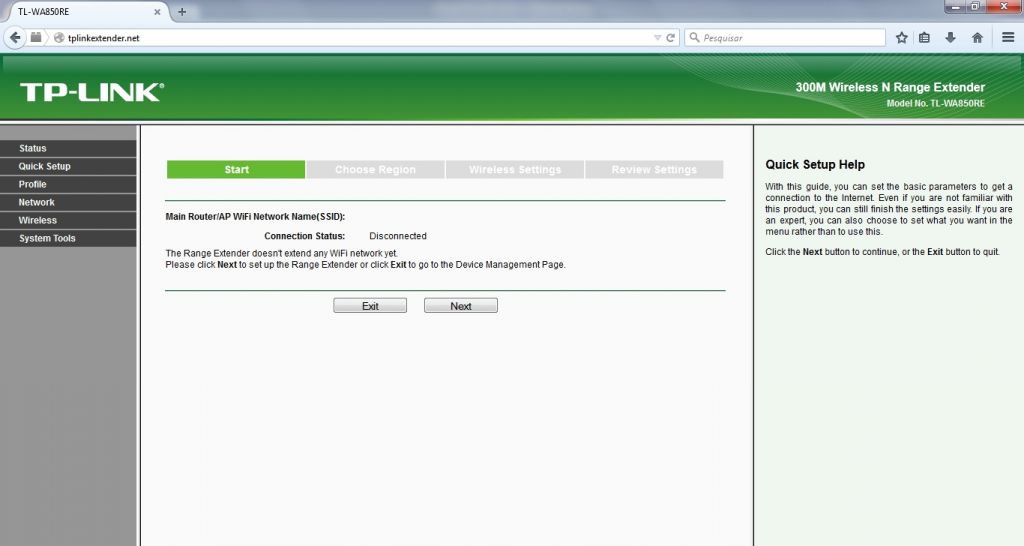The width and height of the screenshot is (1024, 546).
Task: Click the site identity globe icon
Action: (x=59, y=38)
